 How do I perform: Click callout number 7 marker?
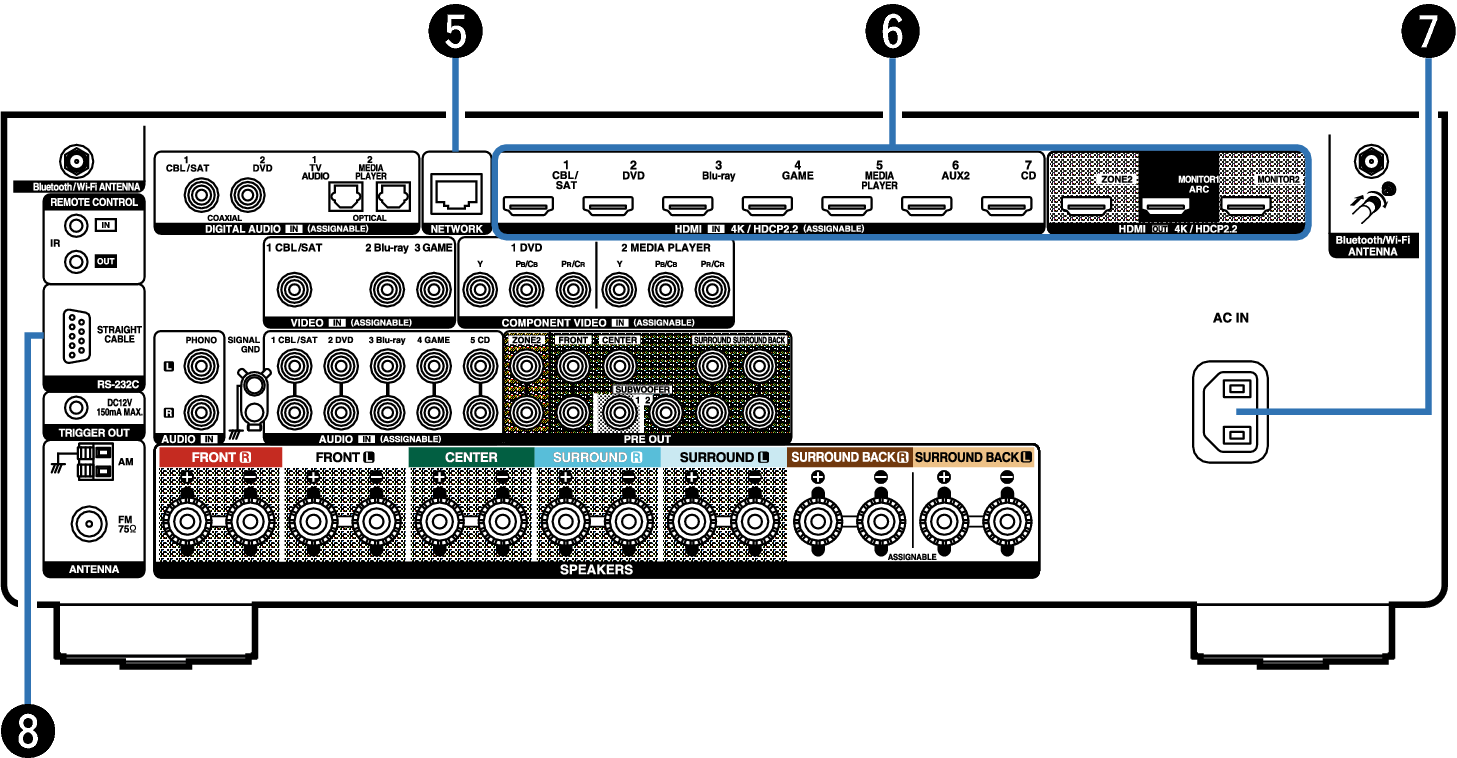point(1427,32)
